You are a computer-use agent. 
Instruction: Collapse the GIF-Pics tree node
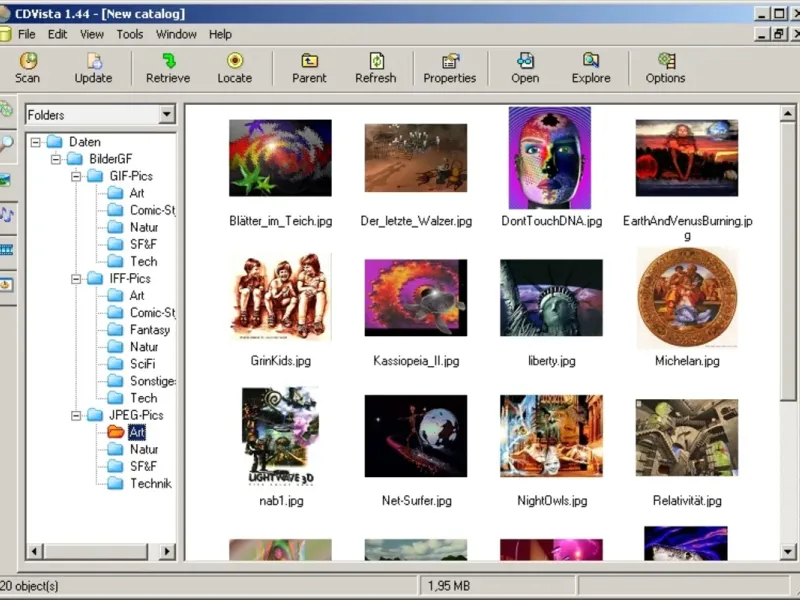(x=76, y=176)
